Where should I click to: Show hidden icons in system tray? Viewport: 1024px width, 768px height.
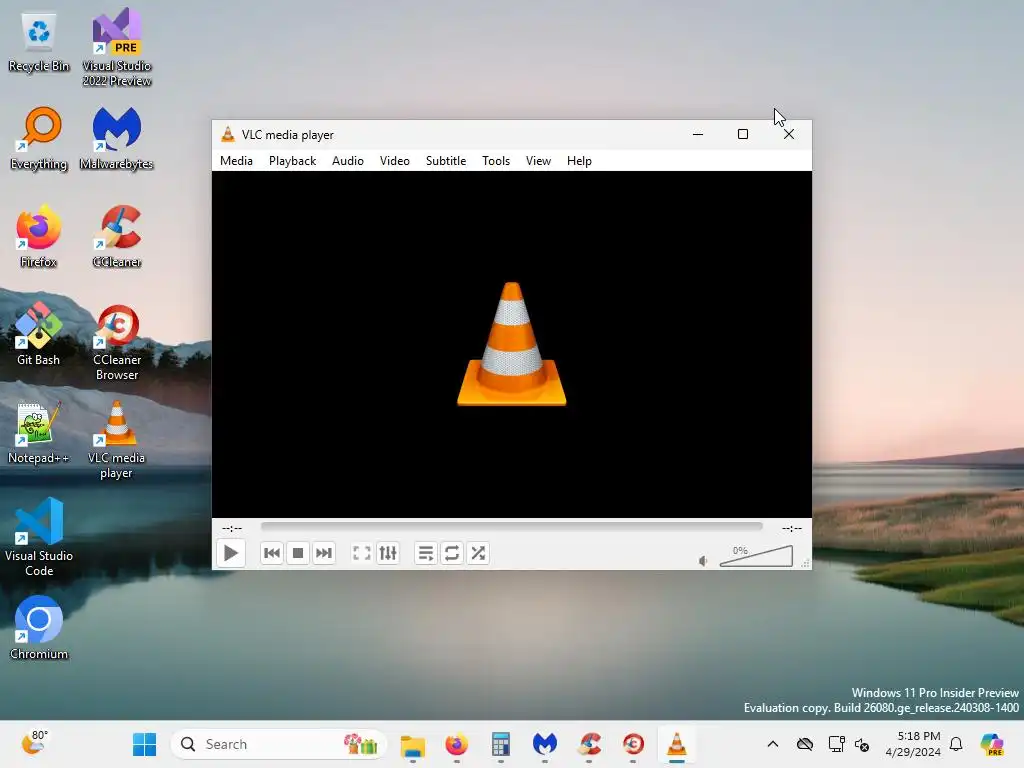point(773,744)
